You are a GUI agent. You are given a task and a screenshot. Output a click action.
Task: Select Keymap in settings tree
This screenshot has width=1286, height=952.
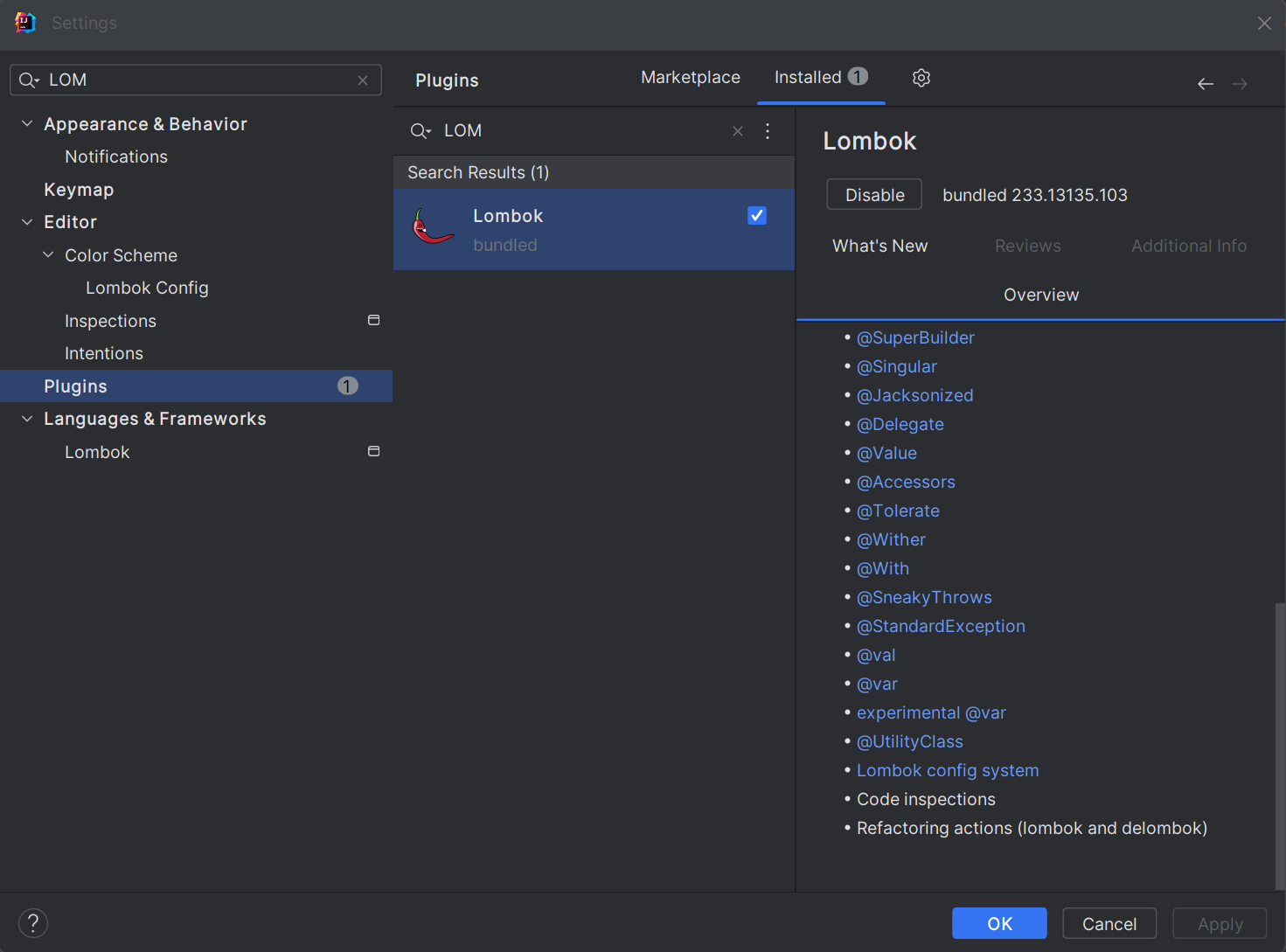point(79,190)
